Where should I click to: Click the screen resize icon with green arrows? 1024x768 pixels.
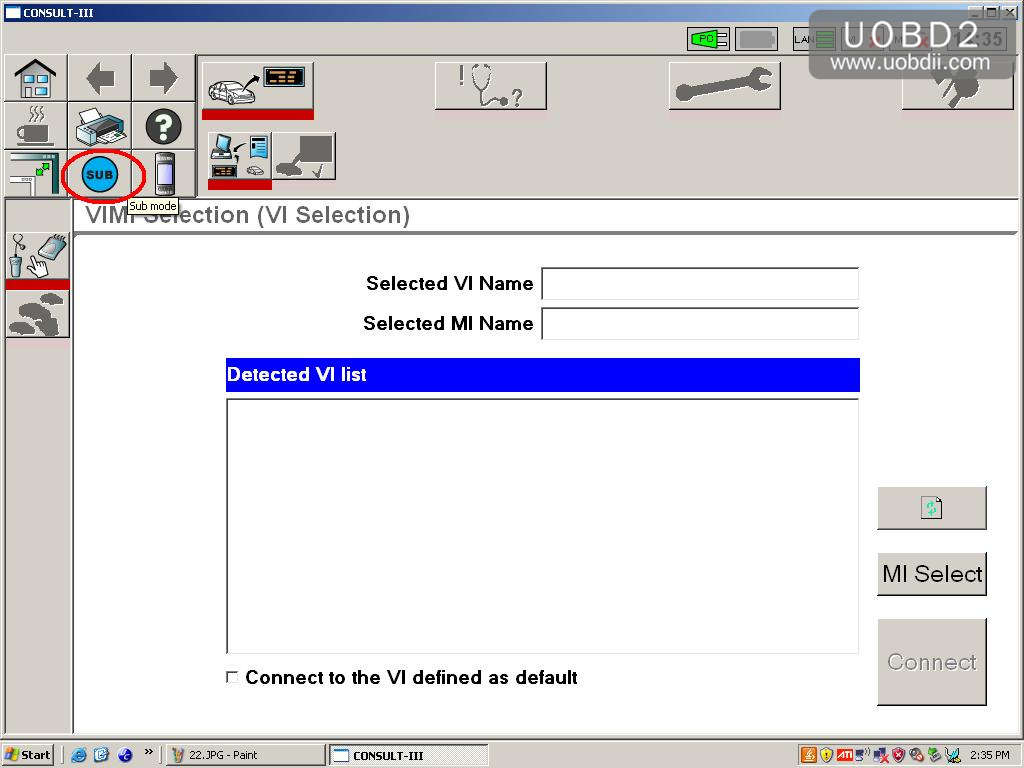(36, 175)
